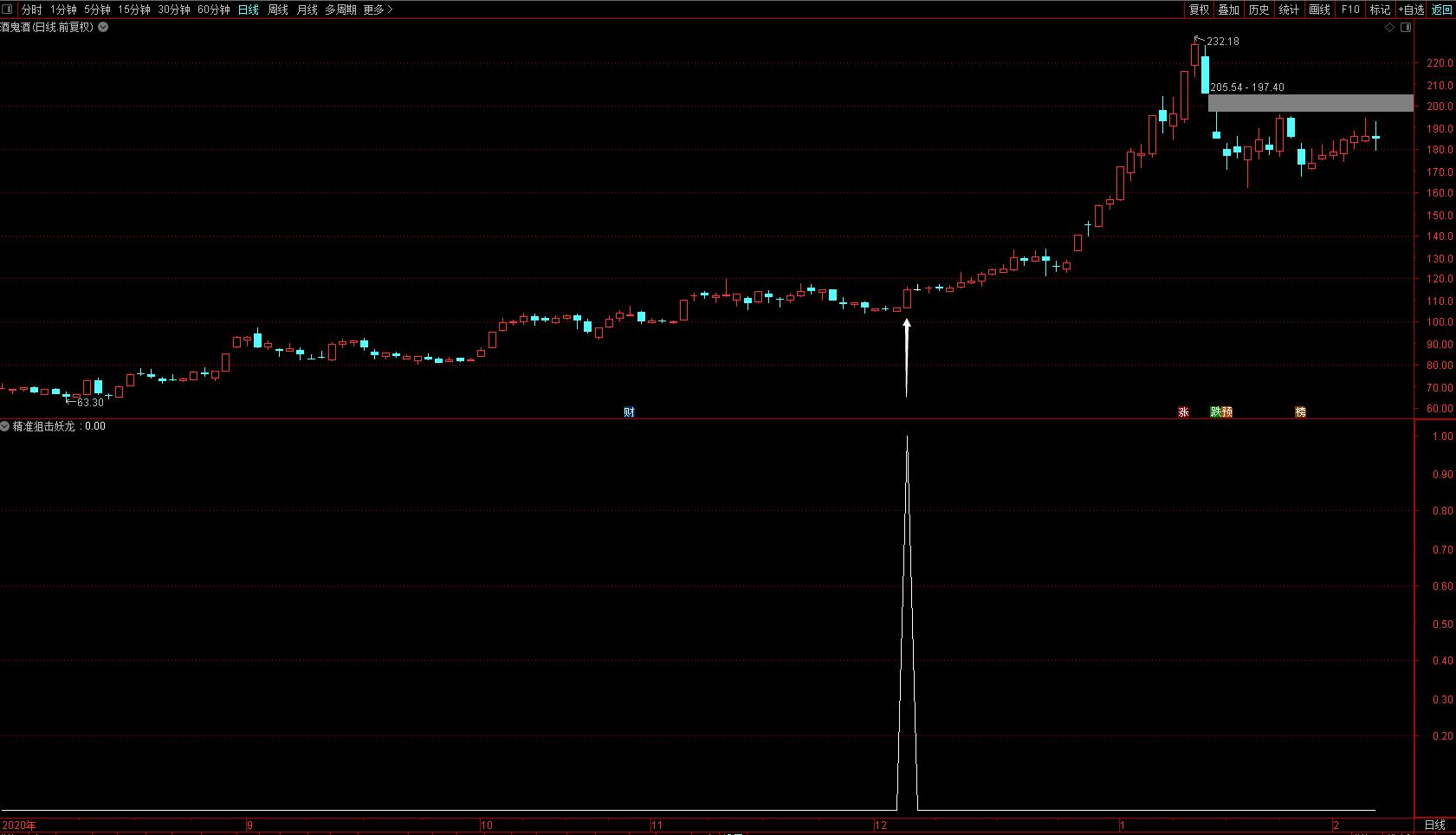This screenshot has width=1456, height=835.
Task: Click the gray 205.54 - 197.40 gap zone
Action: [1310, 103]
